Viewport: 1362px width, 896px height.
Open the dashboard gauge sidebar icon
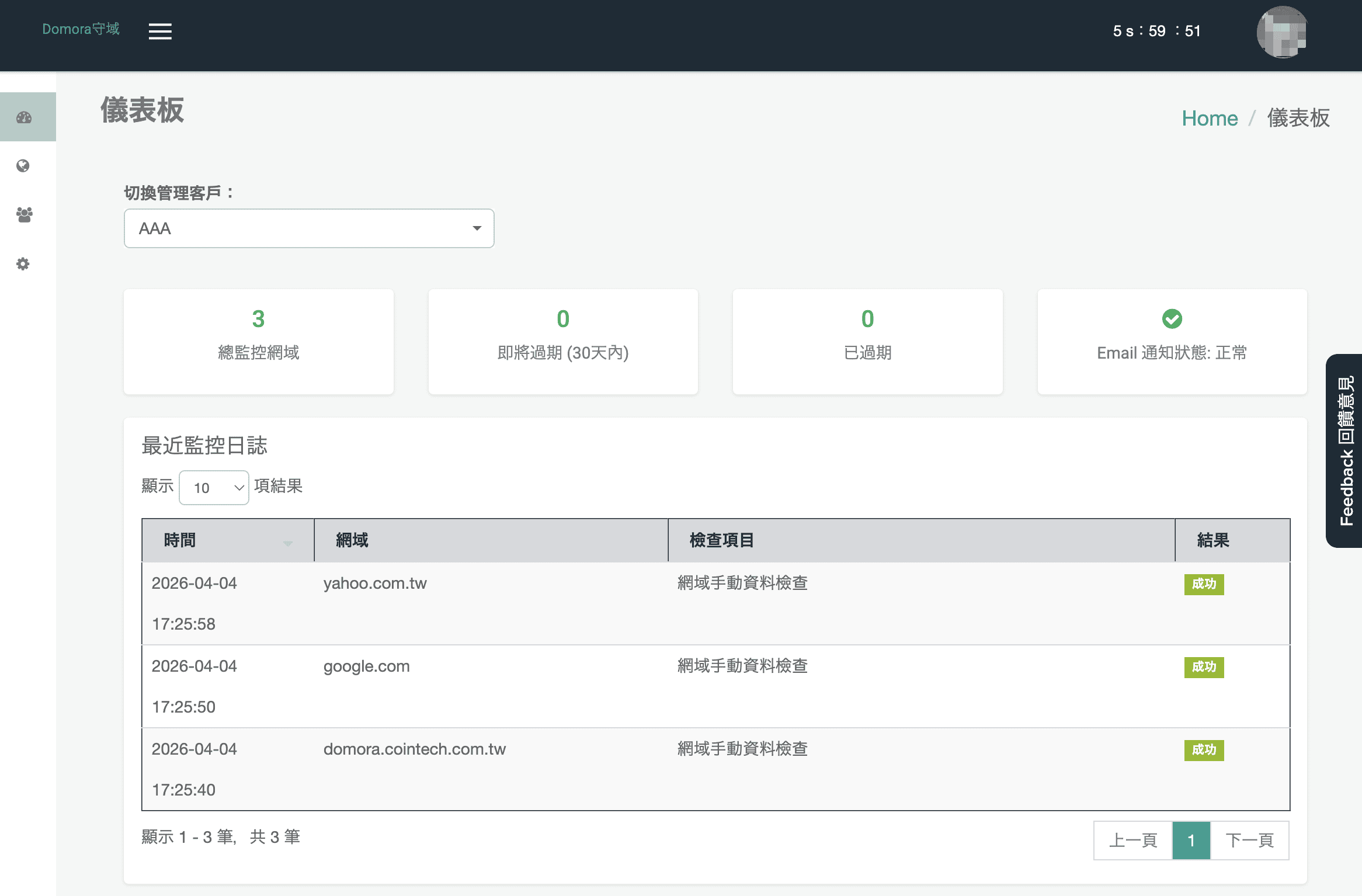pos(24,117)
